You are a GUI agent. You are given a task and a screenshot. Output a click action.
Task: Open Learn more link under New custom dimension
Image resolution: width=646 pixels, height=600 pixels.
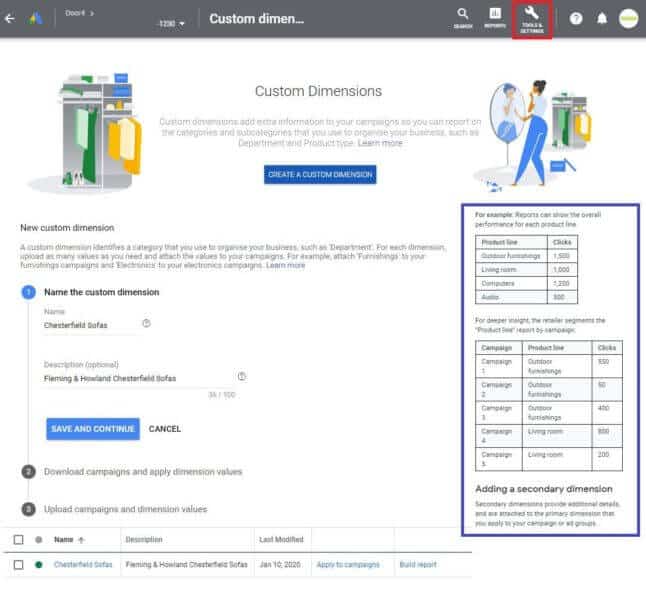pos(286,265)
